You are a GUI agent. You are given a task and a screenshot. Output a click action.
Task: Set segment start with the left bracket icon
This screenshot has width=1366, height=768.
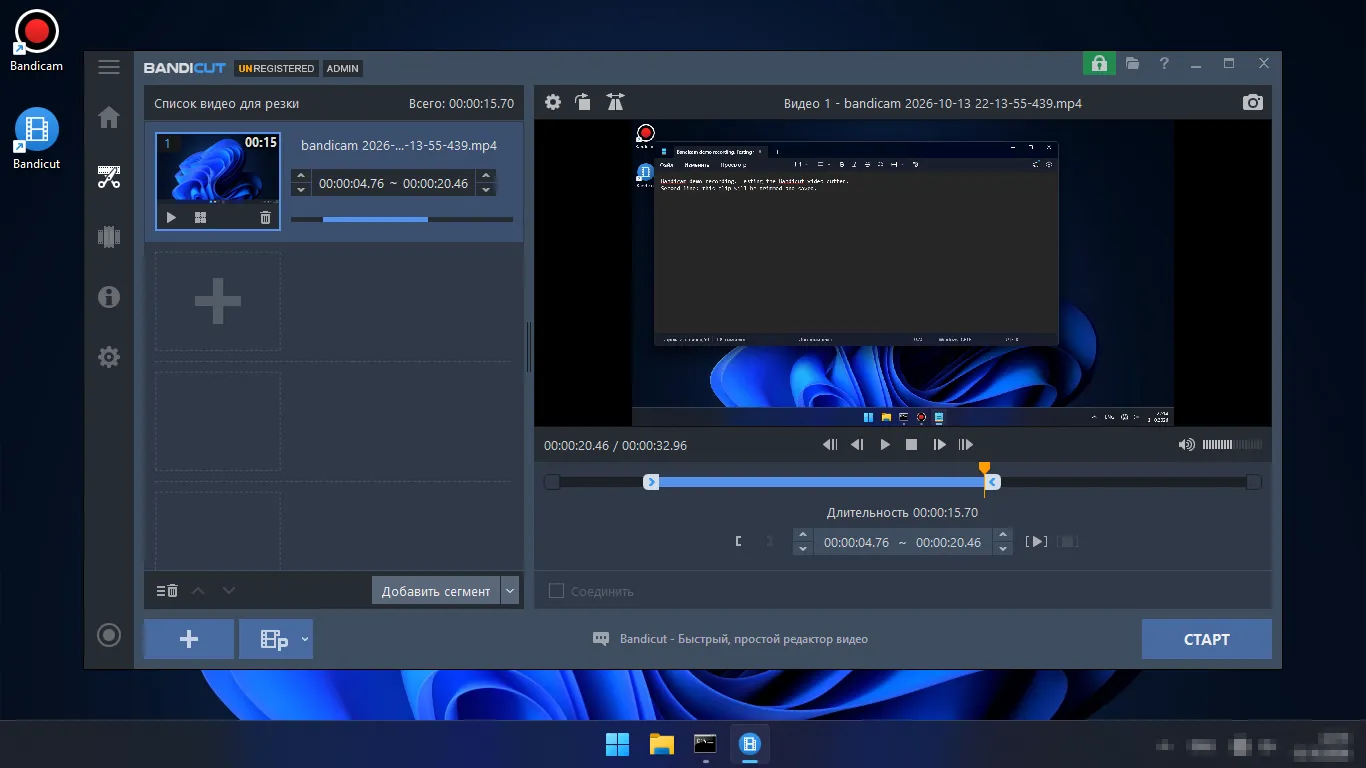click(x=738, y=542)
